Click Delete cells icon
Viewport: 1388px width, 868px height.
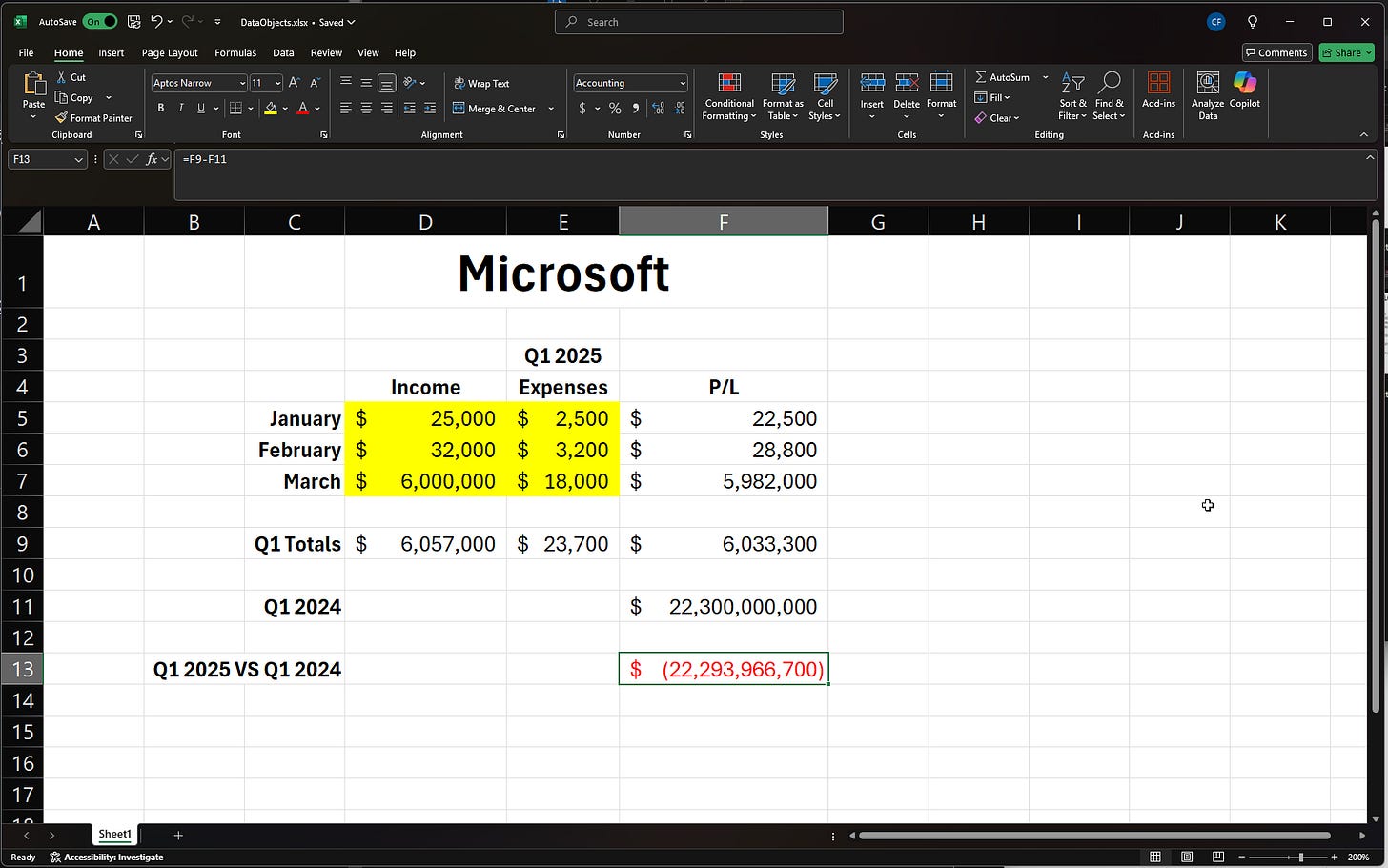(x=907, y=84)
